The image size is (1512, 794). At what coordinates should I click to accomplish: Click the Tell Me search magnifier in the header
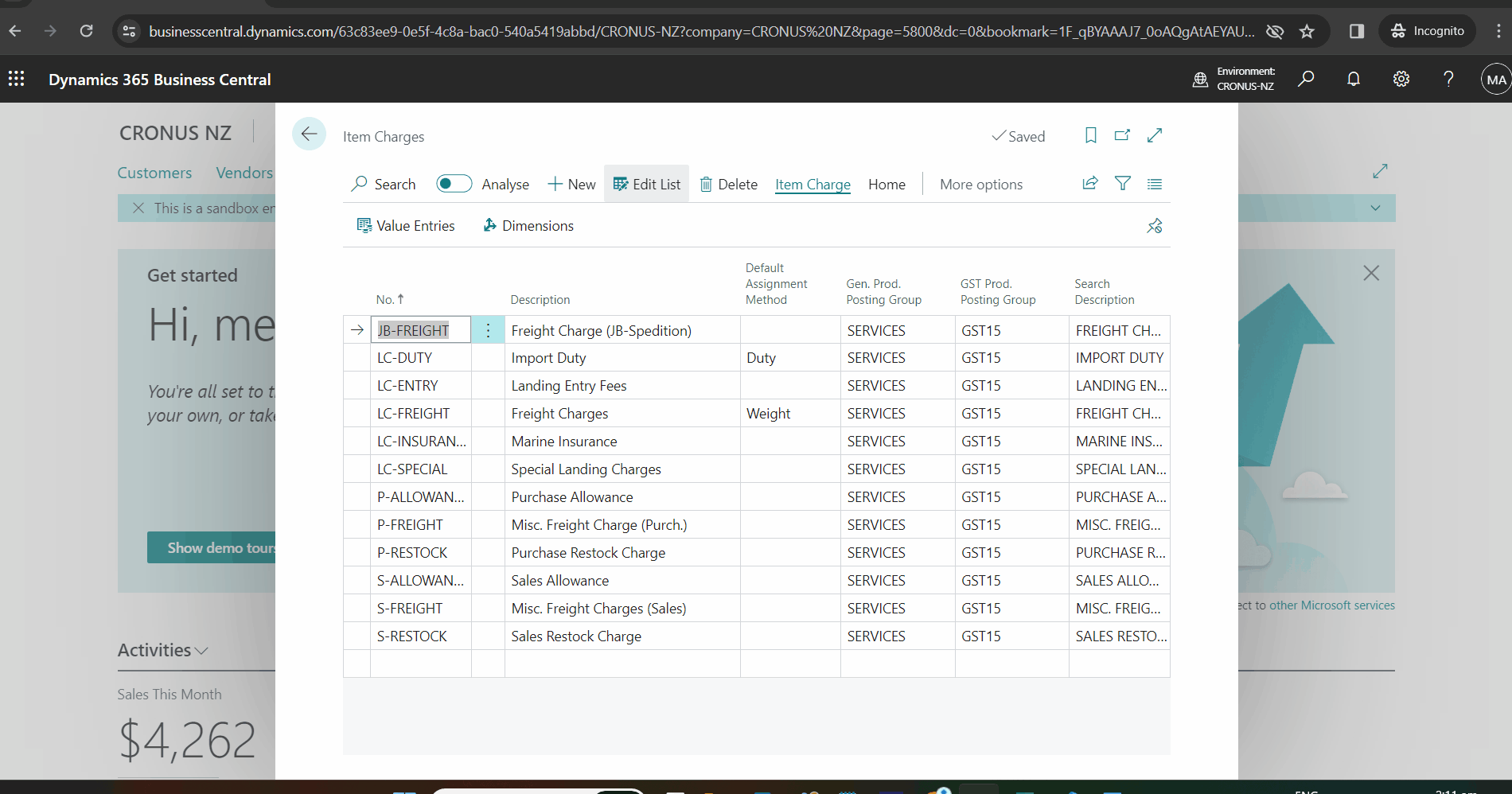pos(1306,79)
